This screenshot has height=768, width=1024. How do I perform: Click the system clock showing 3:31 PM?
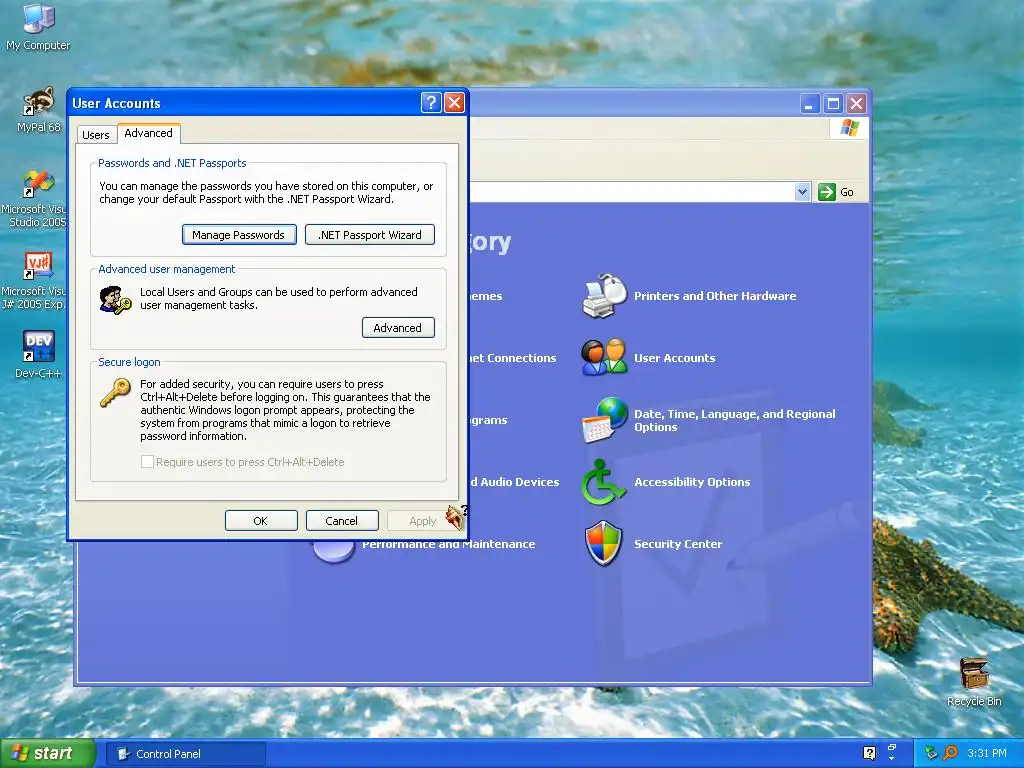(987, 753)
